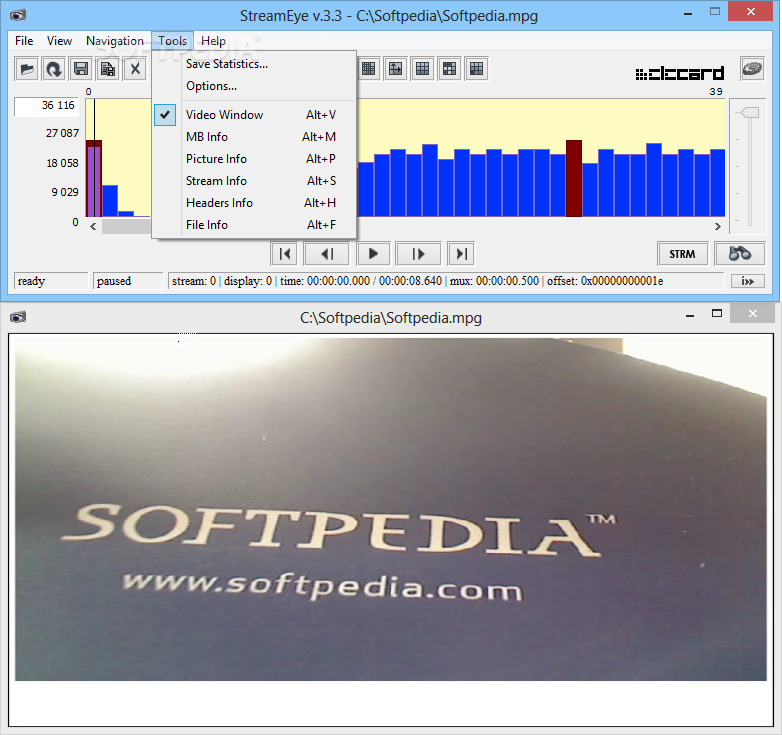
Task: Select MB Info in the menu
Action: (x=254, y=137)
